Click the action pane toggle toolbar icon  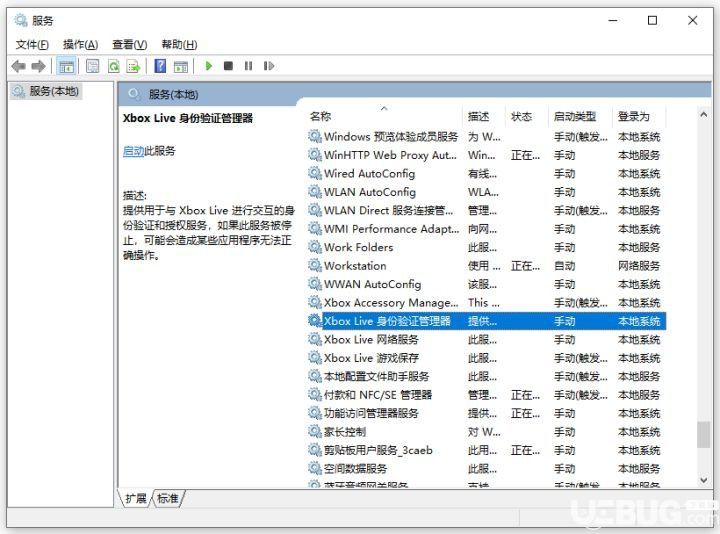click(181, 66)
